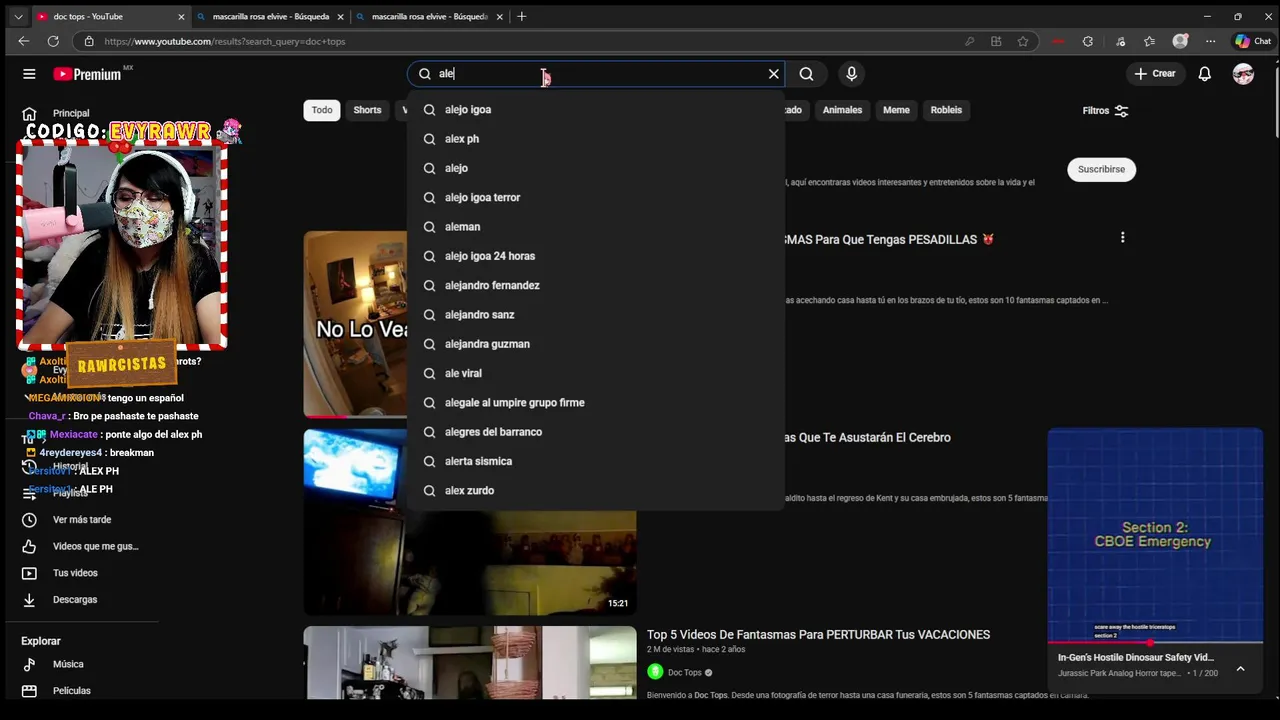The image size is (1280, 720).
Task: Subscribe with the Suscribirse button
Action: (1101, 169)
